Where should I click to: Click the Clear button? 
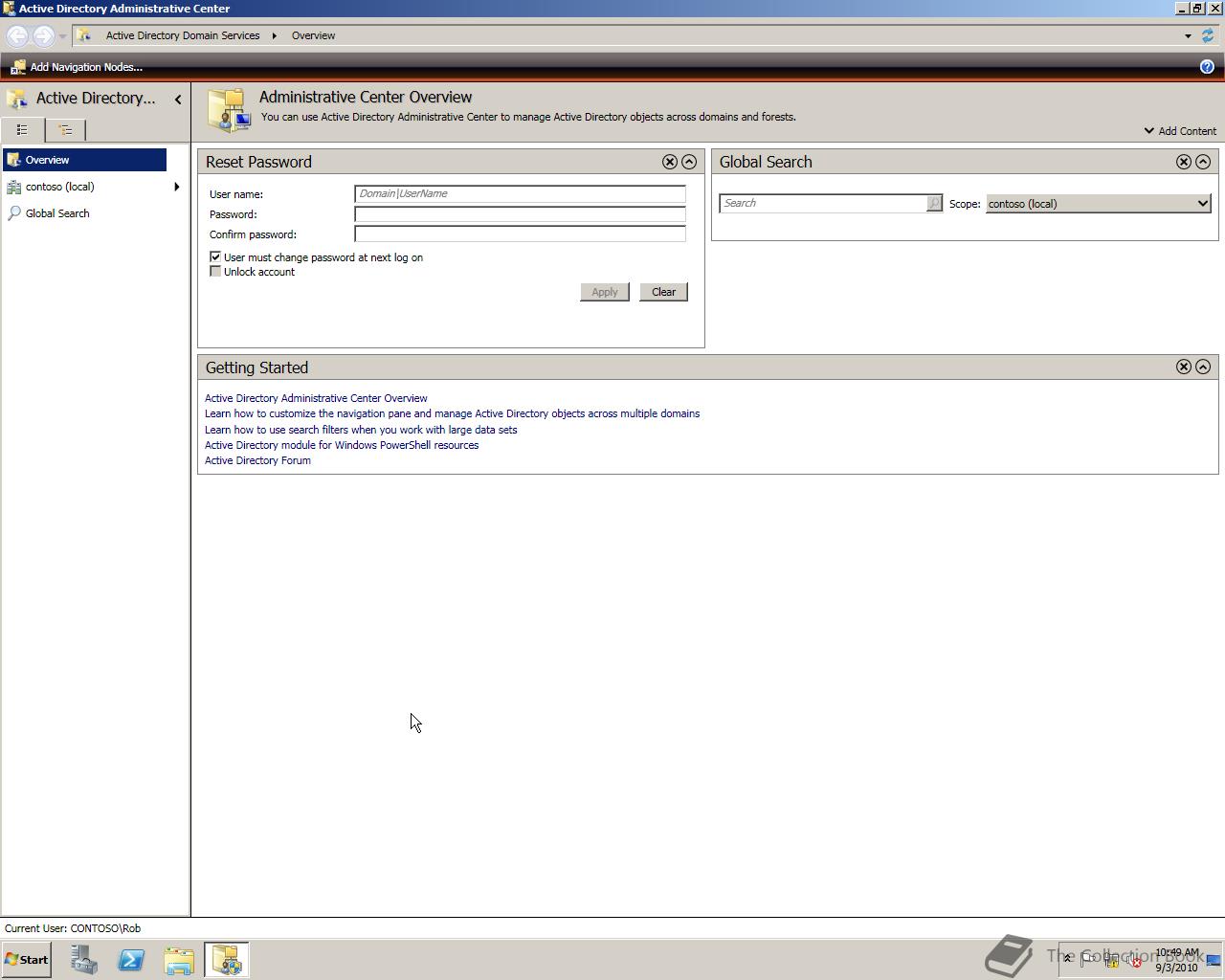(x=663, y=292)
